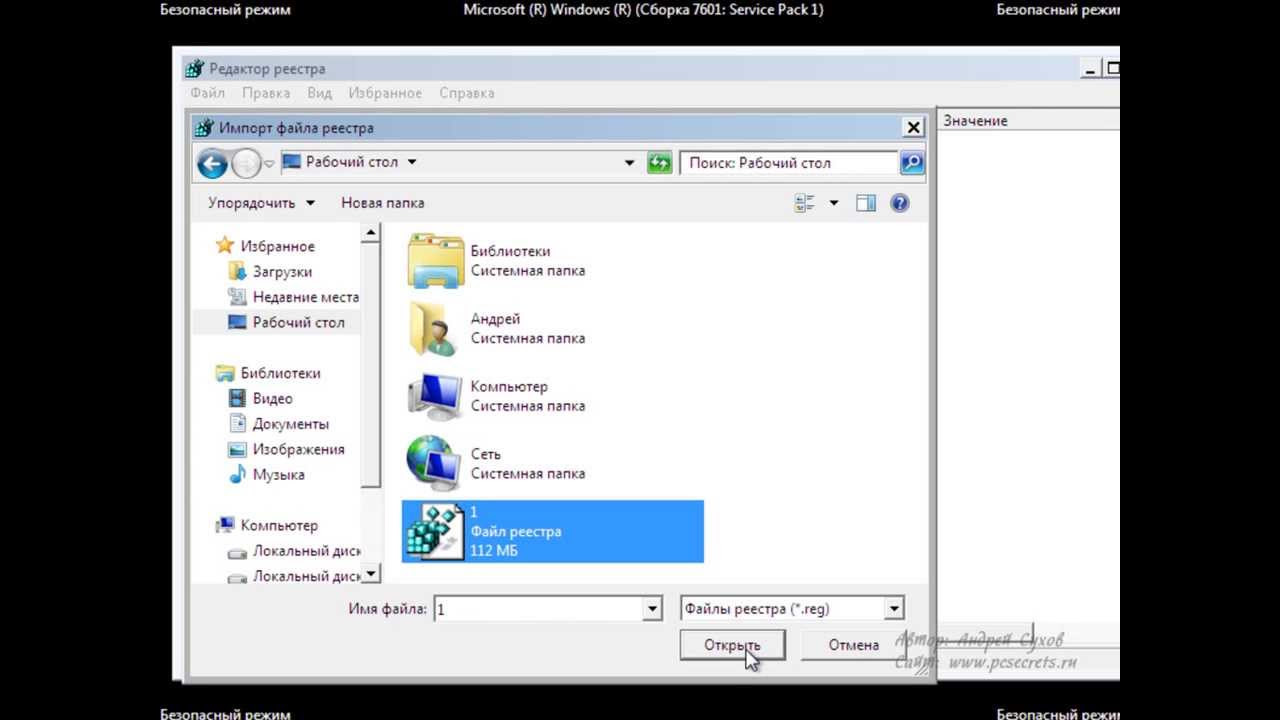The image size is (1280, 720).
Task: Select the Видео library
Action: (x=272, y=398)
